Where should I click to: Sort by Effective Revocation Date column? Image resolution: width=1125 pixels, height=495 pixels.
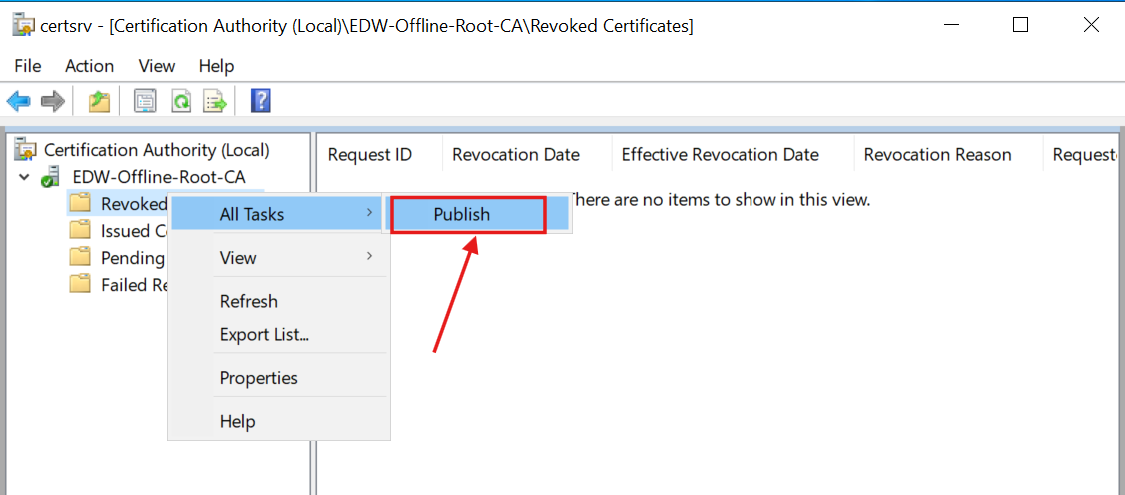[733, 154]
